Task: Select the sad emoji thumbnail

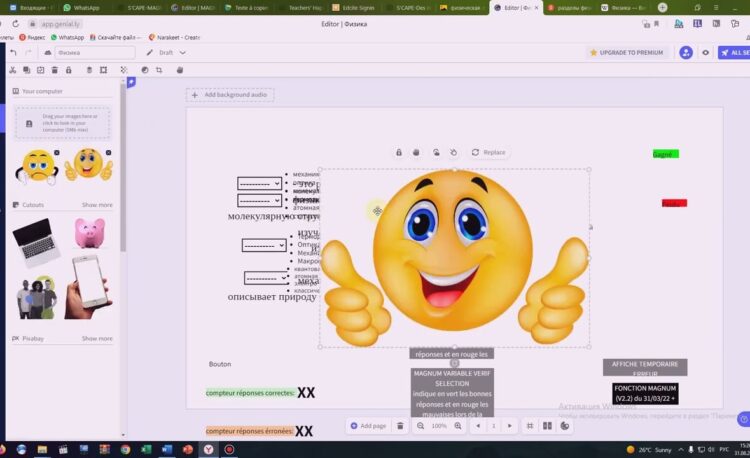Action: pyautogui.click(x=38, y=165)
